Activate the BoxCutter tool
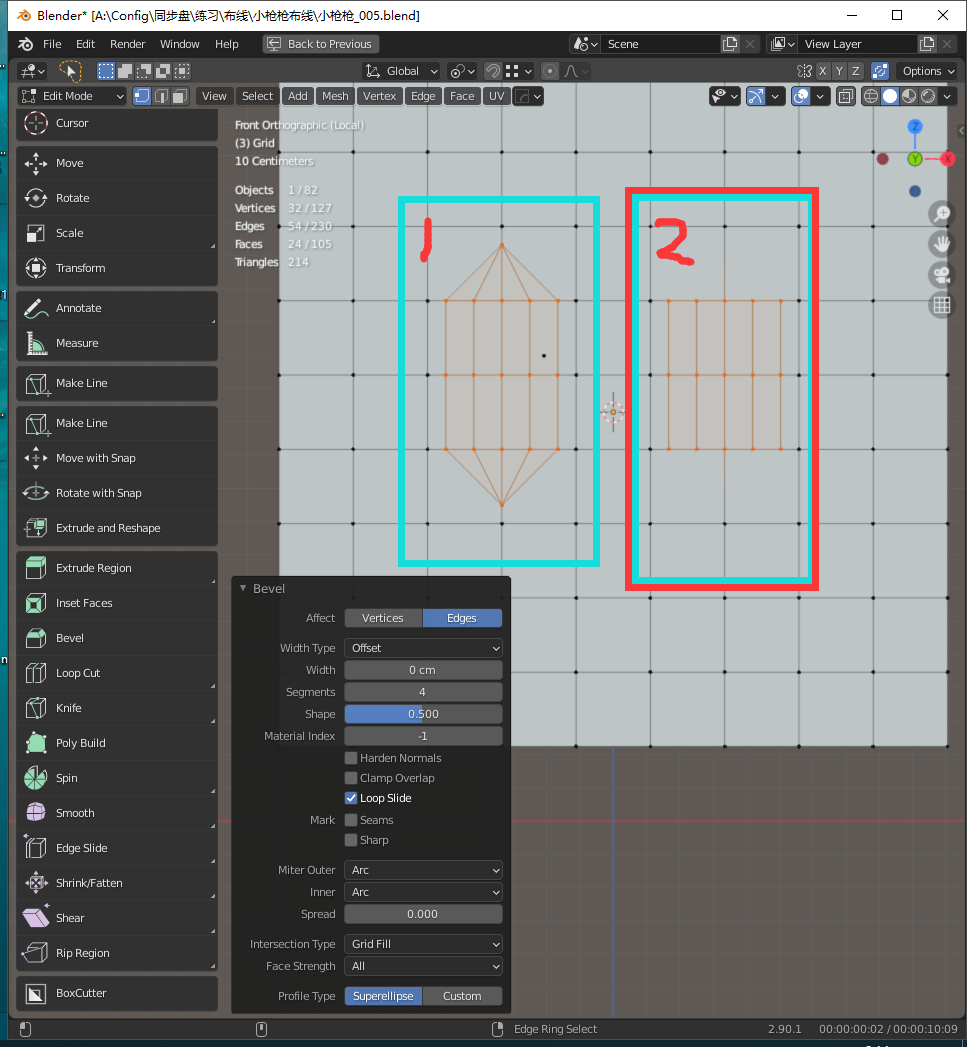 117,994
